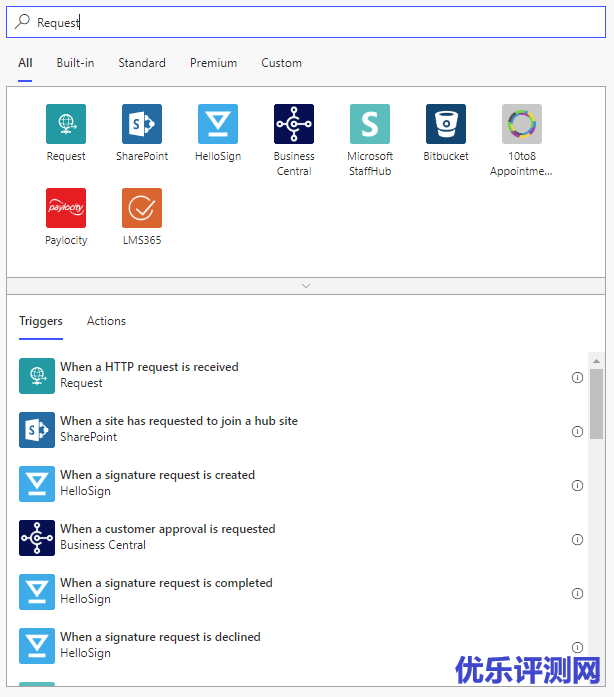
Task: Switch to the All tab
Action: click(x=25, y=63)
